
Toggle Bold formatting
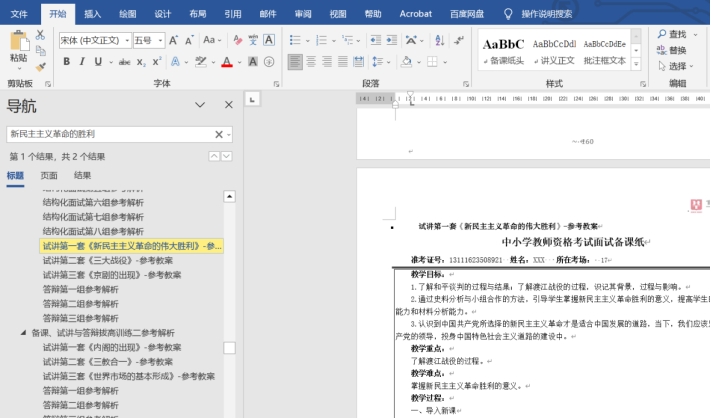pyautogui.click(x=67, y=62)
